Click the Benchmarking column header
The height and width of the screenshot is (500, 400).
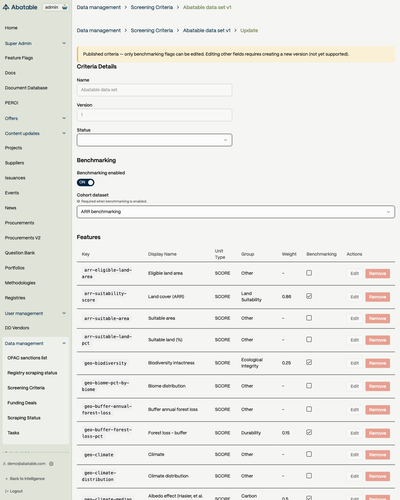click(x=321, y=254)
